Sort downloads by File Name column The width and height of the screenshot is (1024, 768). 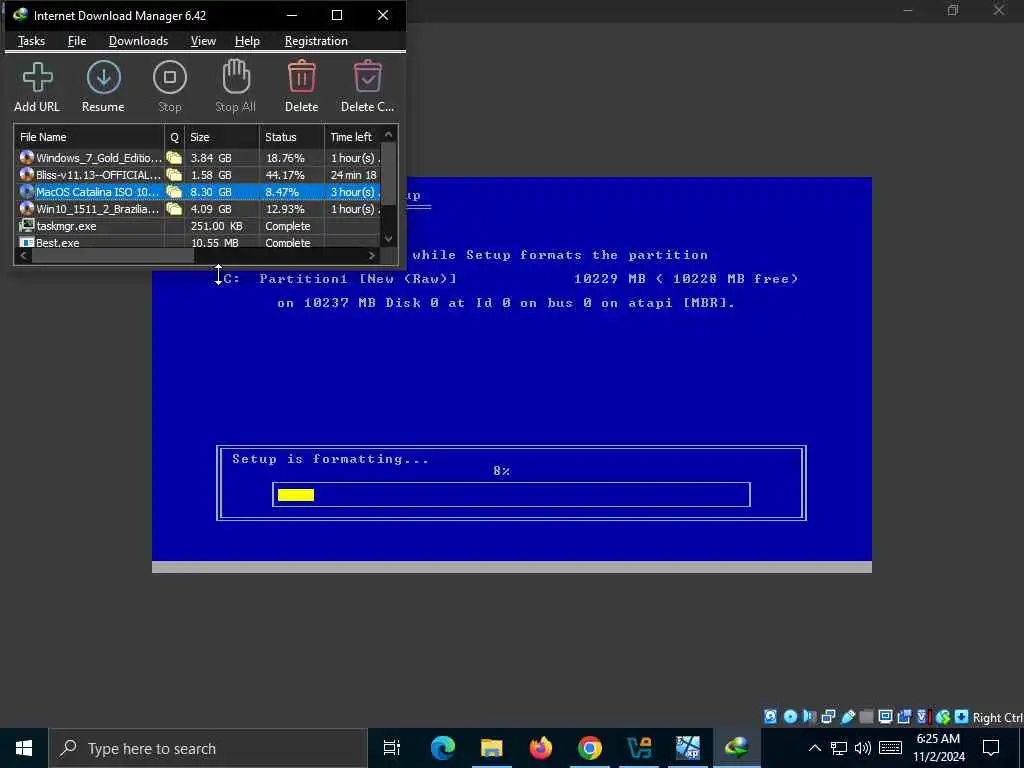89,136
